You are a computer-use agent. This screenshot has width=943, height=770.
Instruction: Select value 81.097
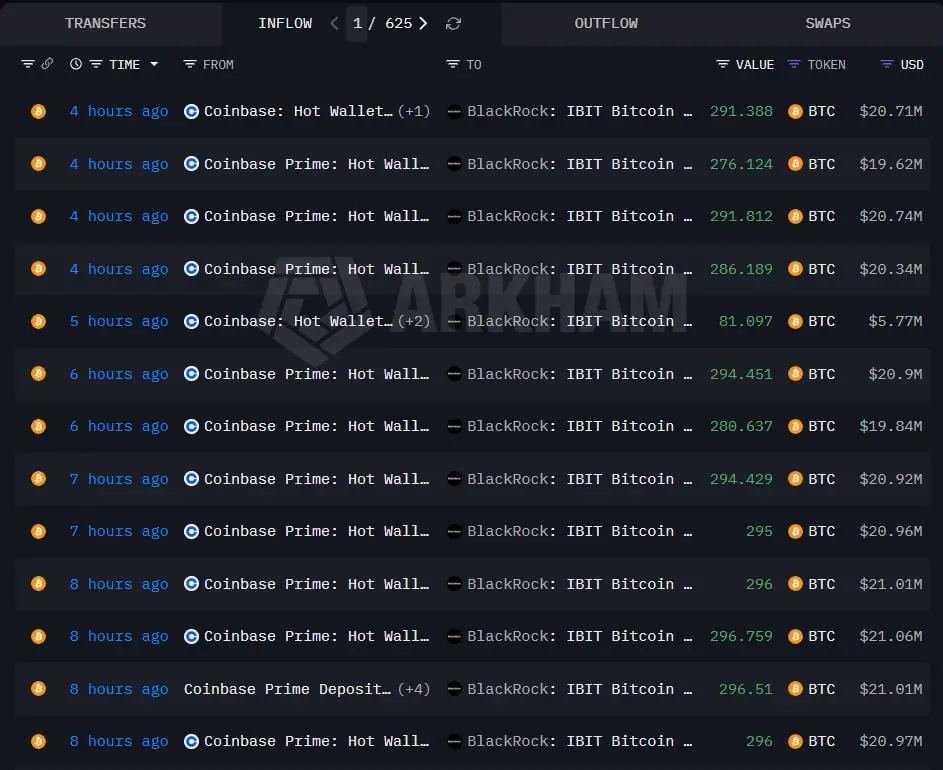point(746,321)
